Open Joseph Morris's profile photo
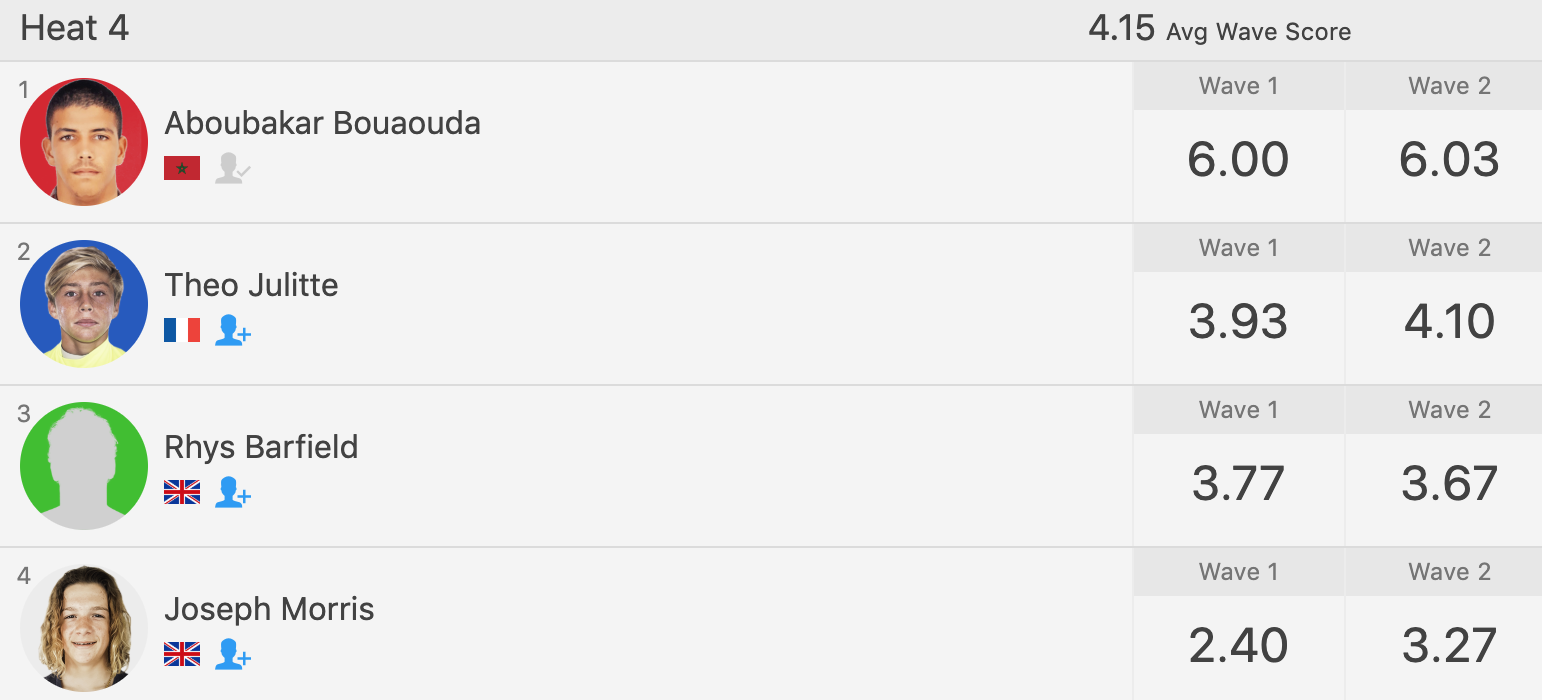1542x700 pixels. [84, 628]
